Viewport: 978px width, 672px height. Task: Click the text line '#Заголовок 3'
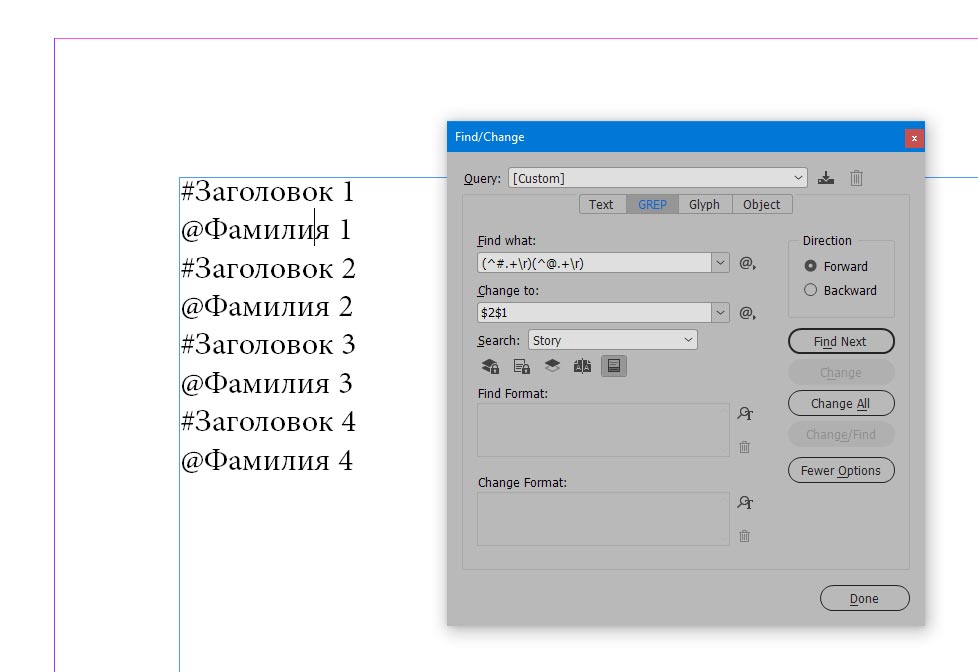coord(268,345)
